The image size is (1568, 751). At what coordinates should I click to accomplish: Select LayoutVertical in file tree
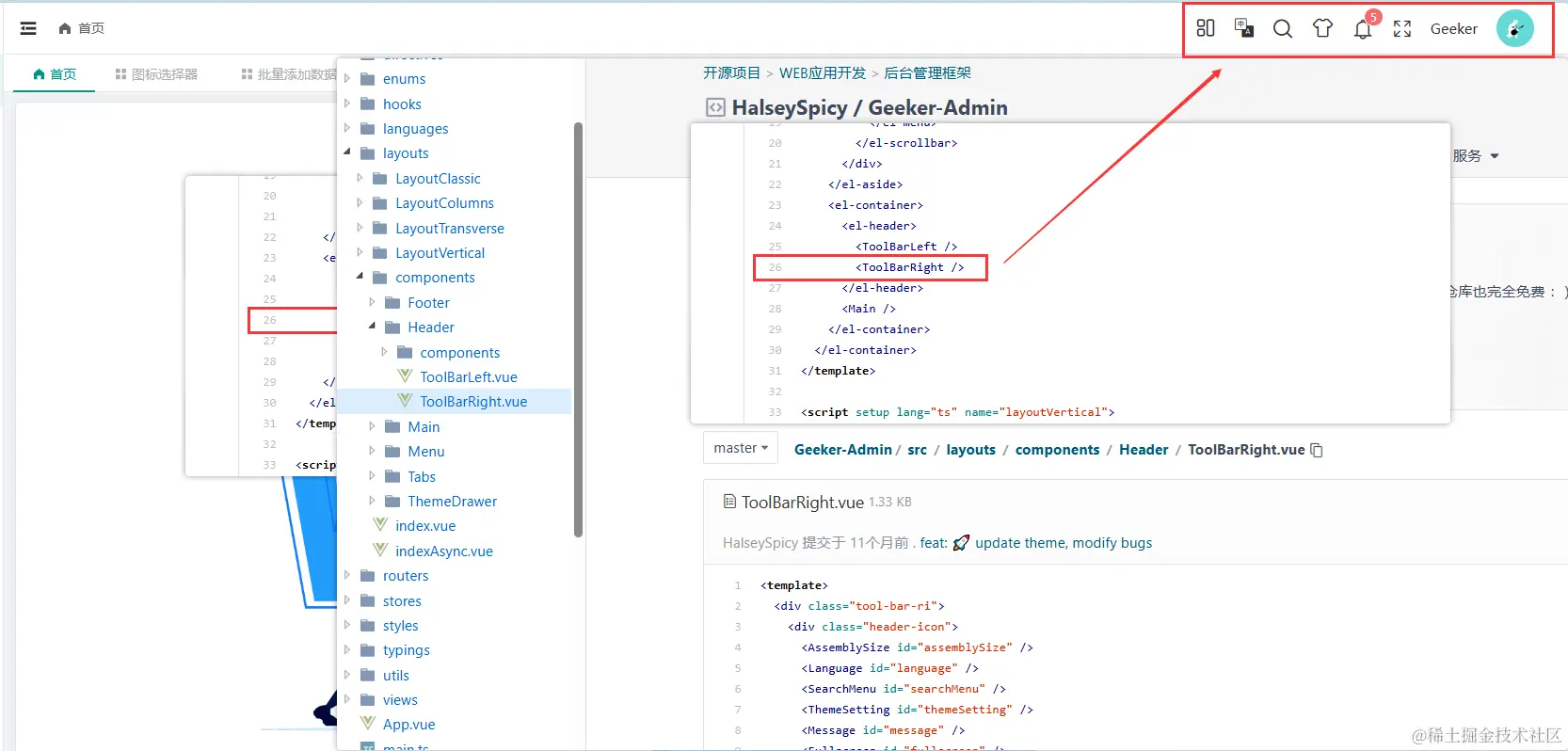point(440,252)
